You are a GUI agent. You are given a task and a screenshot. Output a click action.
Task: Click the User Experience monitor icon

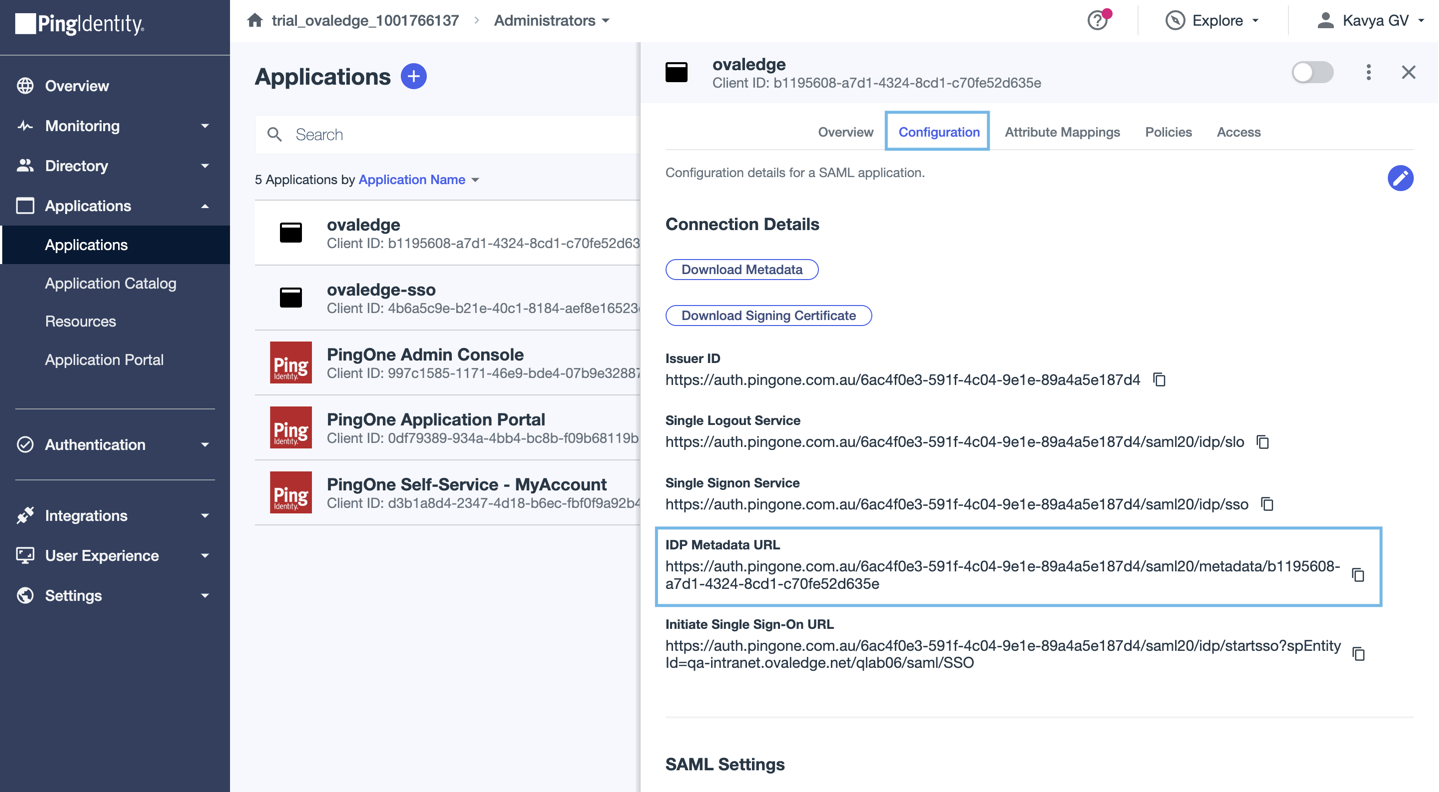click(25, 556)
